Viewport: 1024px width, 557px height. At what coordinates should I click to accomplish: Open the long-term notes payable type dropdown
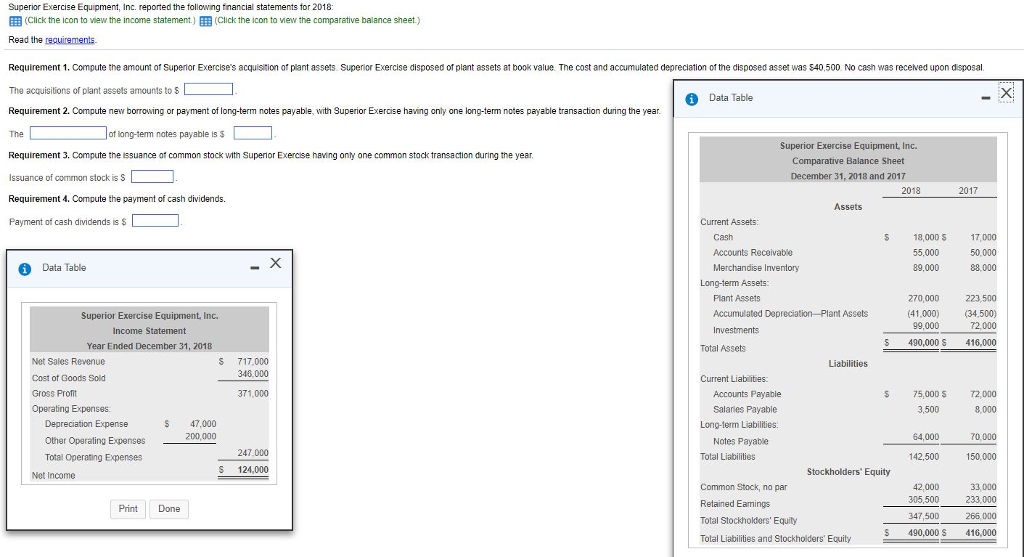point(69,133)
